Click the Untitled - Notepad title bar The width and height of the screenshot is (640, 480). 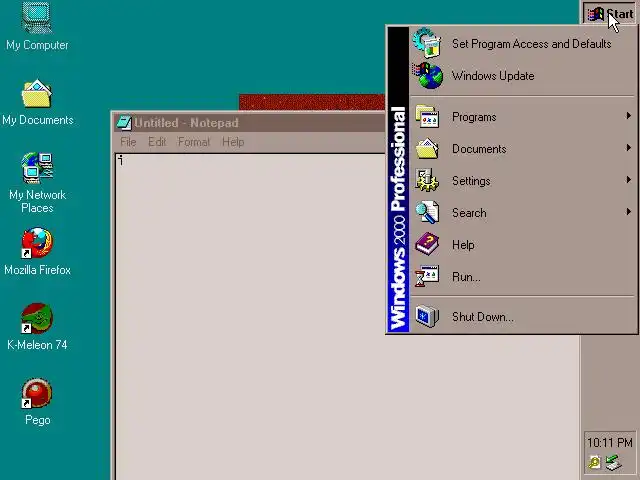click(x=249, y=122)
